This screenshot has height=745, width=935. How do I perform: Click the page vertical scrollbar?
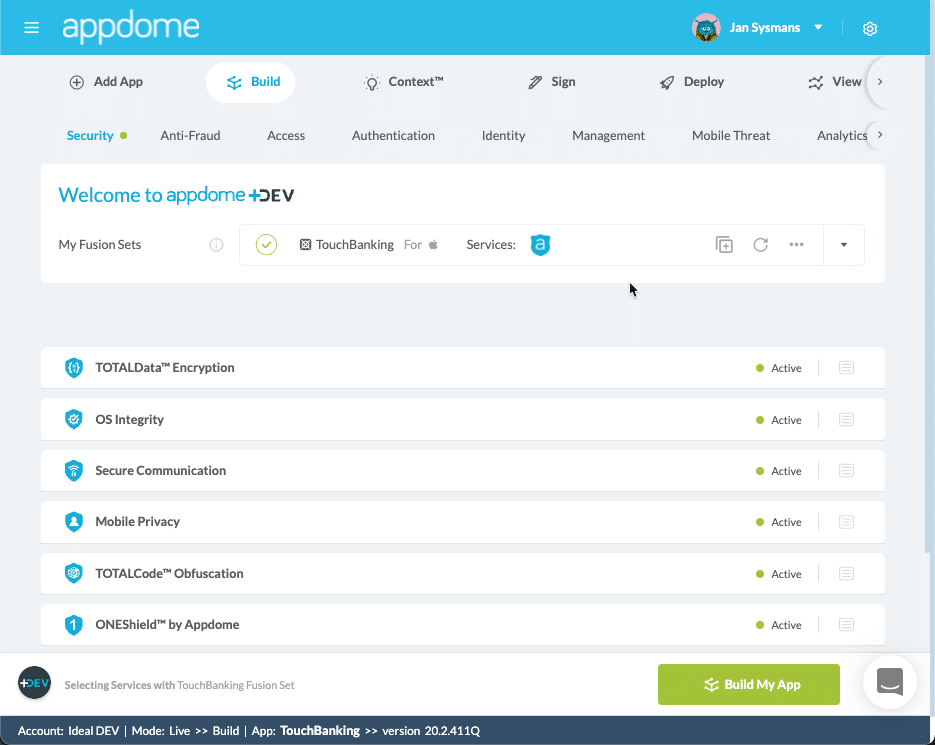927,304
